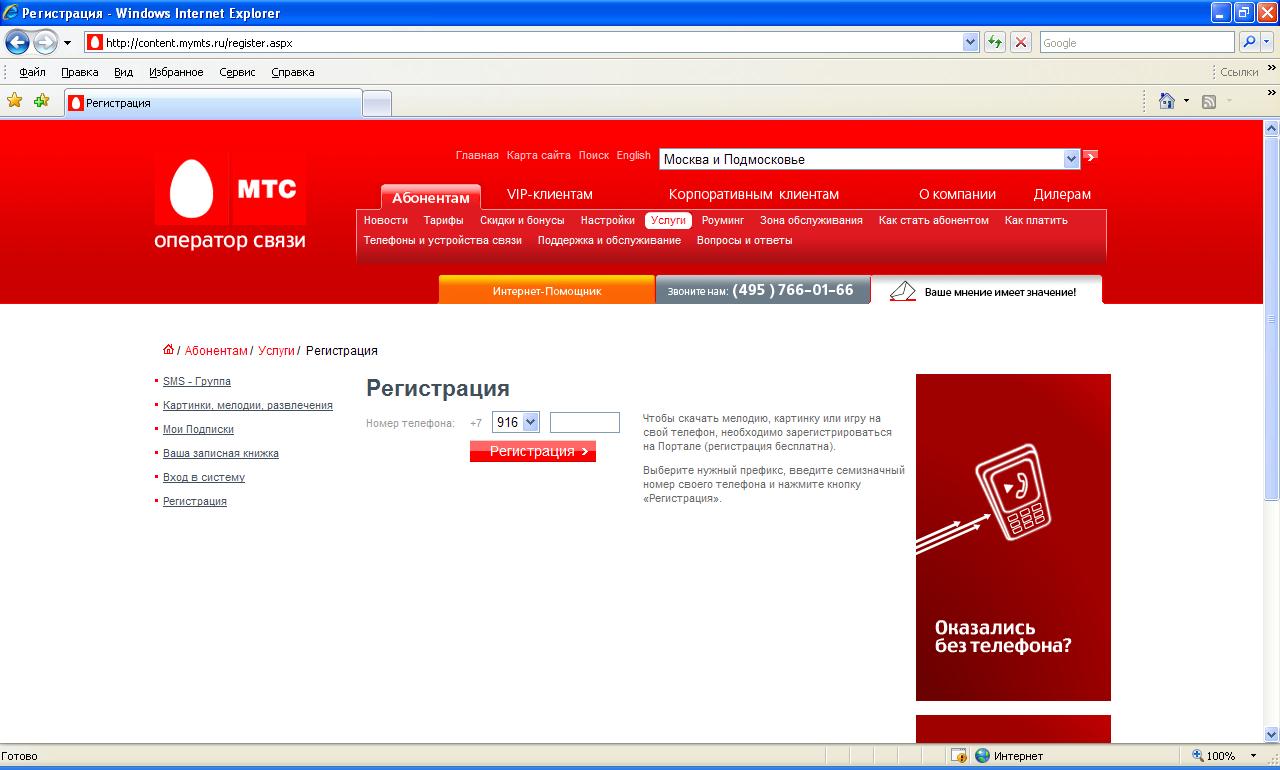The width and height of the screenshot is (1280, 770).
Task: Open the Файл menu
Action: point(32,72)
